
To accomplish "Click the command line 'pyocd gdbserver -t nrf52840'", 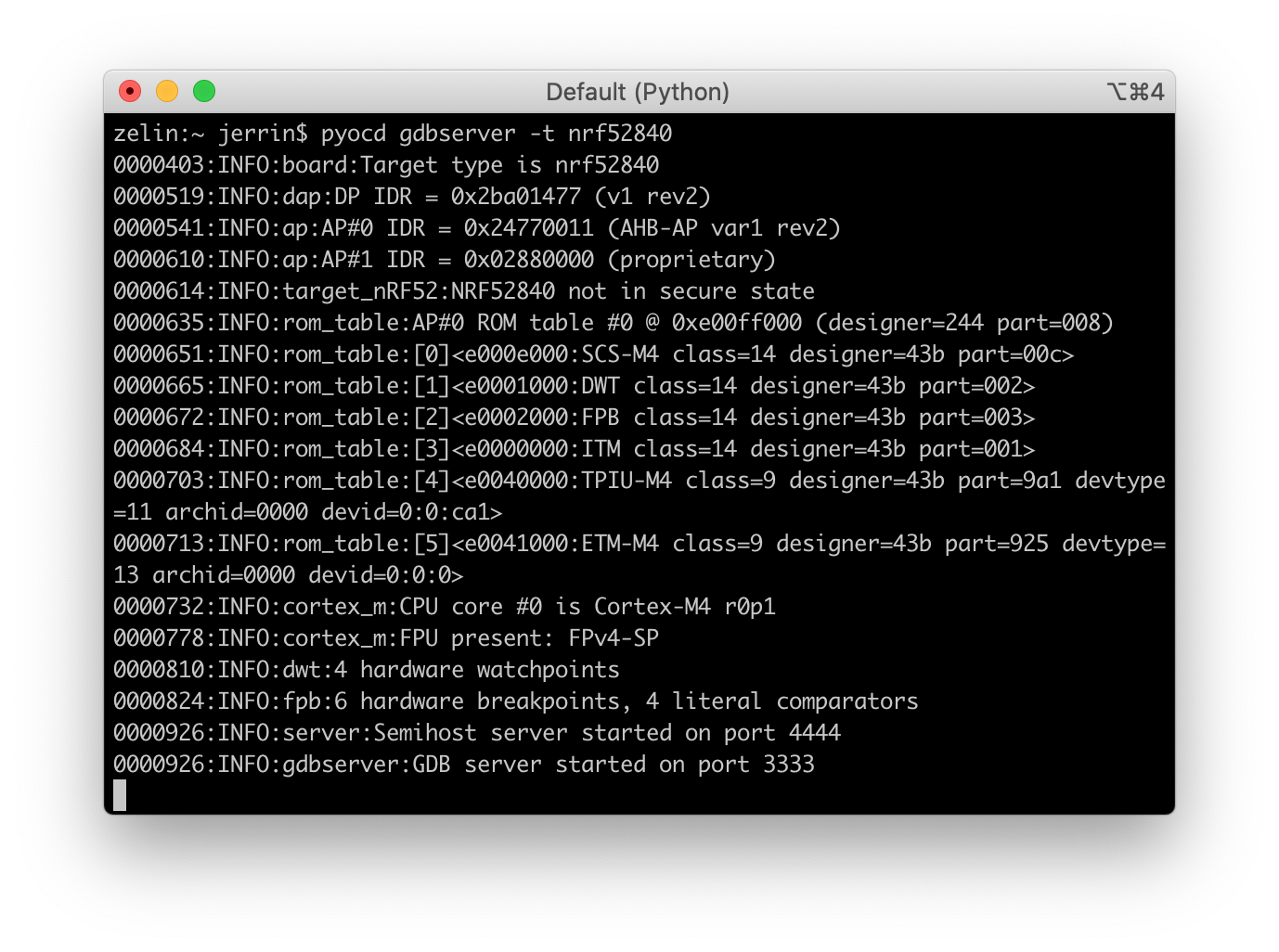I will click(497, 134).
